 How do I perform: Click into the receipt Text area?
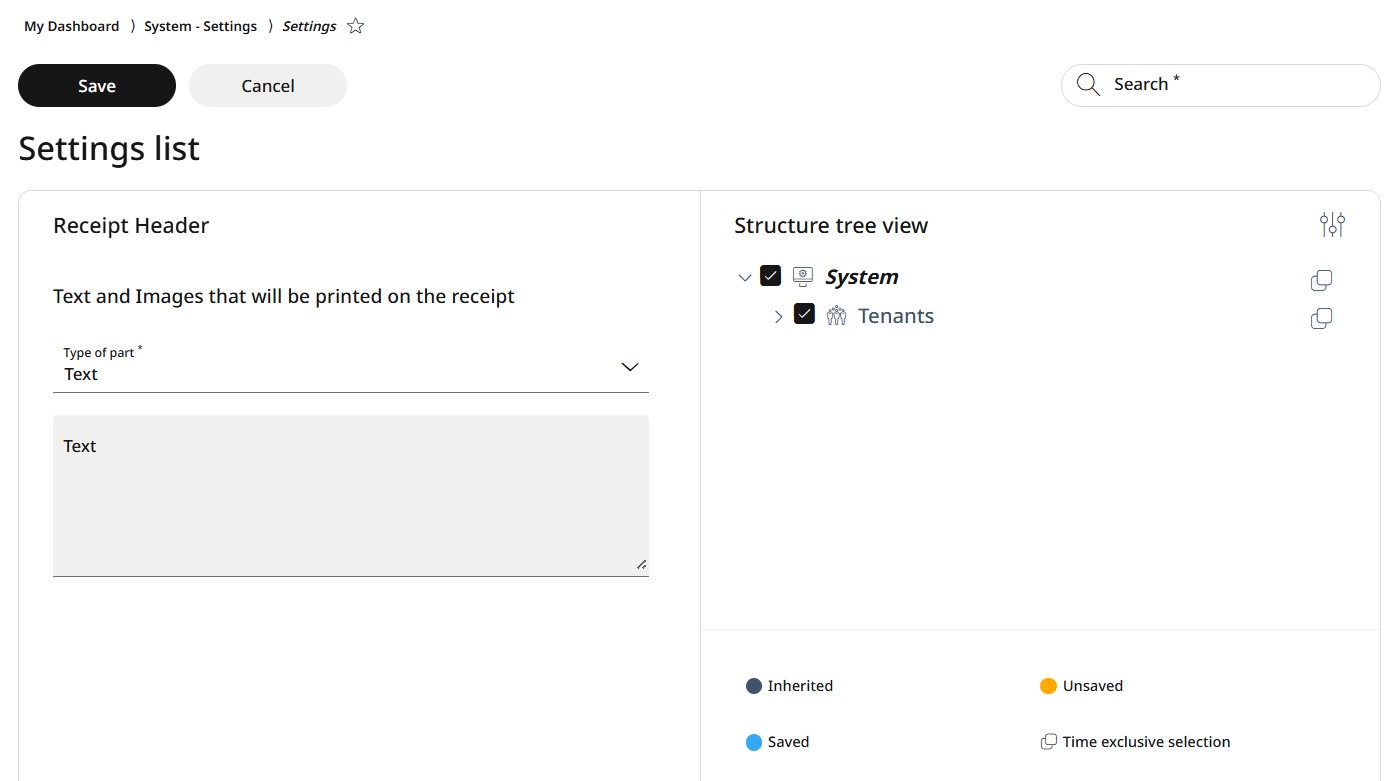351,496
